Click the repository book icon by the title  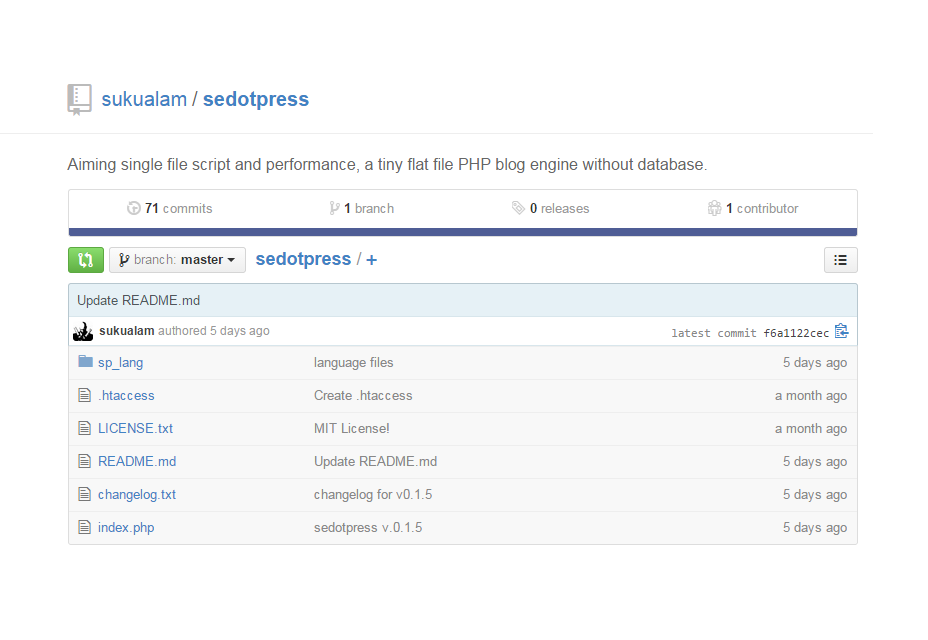pyautogui.click(x=79, y=99)
